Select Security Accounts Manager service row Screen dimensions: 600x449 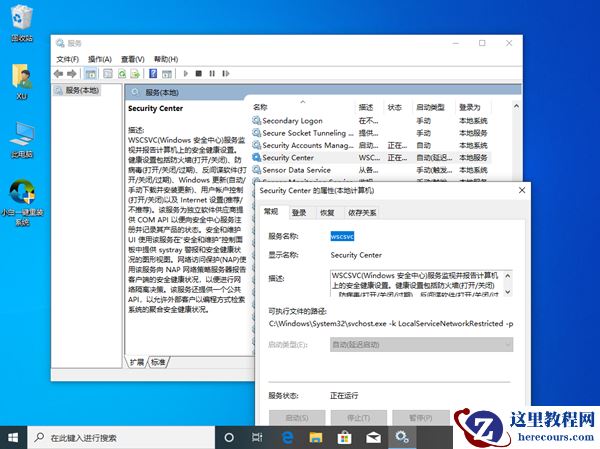370,145
